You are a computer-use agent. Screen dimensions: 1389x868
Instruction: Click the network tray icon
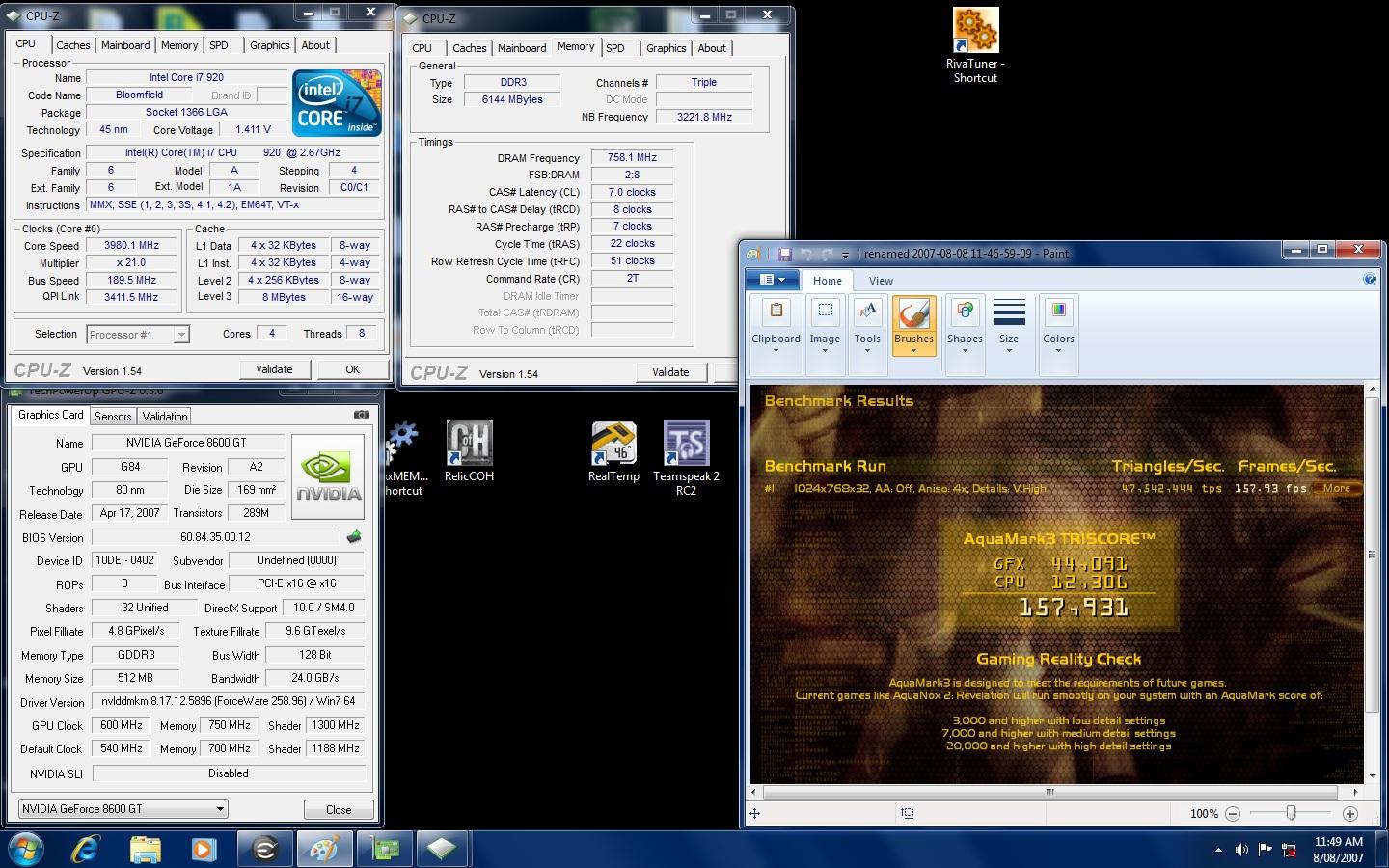[1289, 850]
